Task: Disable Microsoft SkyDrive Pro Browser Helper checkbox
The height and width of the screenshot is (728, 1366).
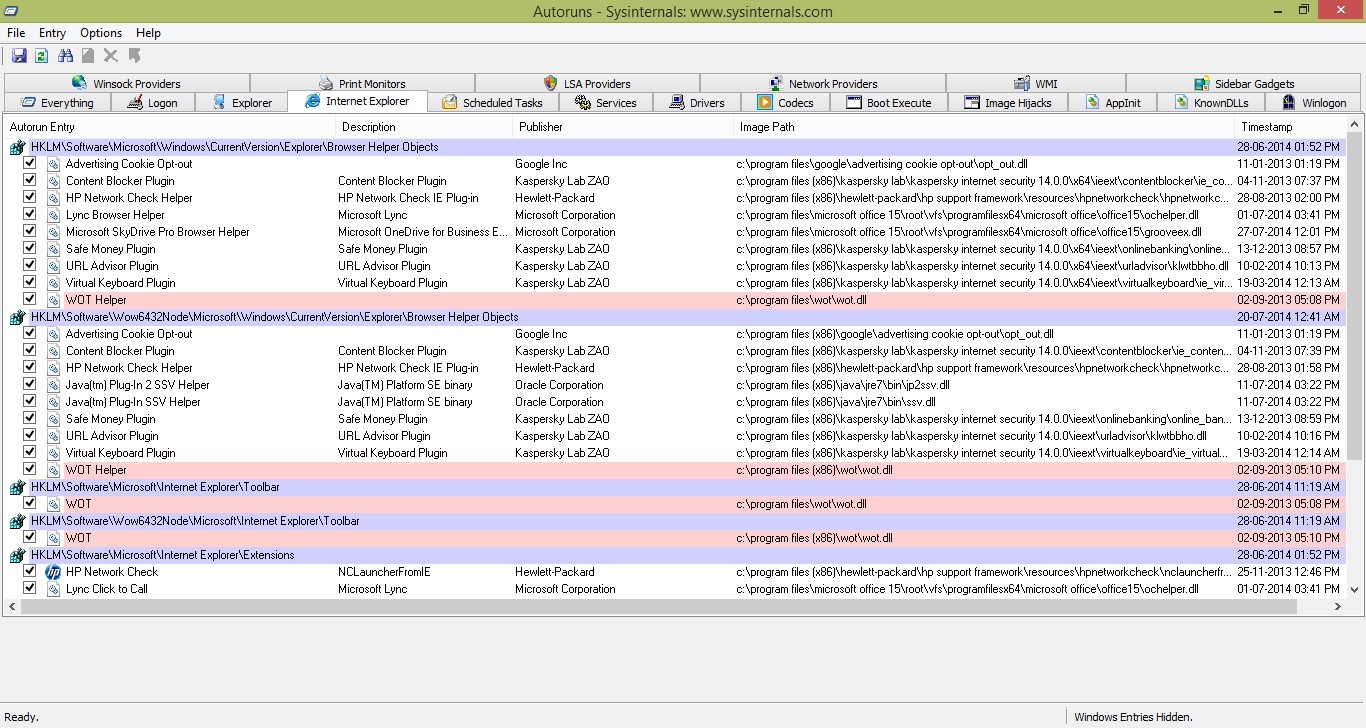Action: tap(30, 231)
